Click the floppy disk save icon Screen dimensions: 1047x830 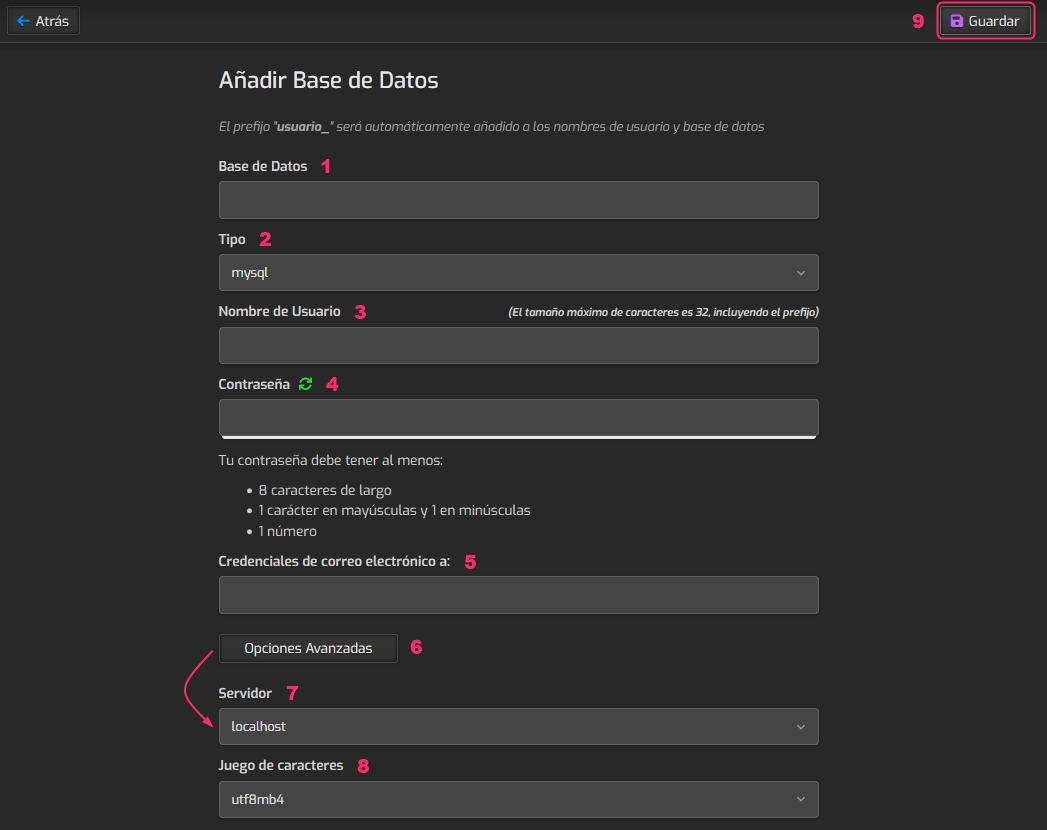click(x=956, y=21)
